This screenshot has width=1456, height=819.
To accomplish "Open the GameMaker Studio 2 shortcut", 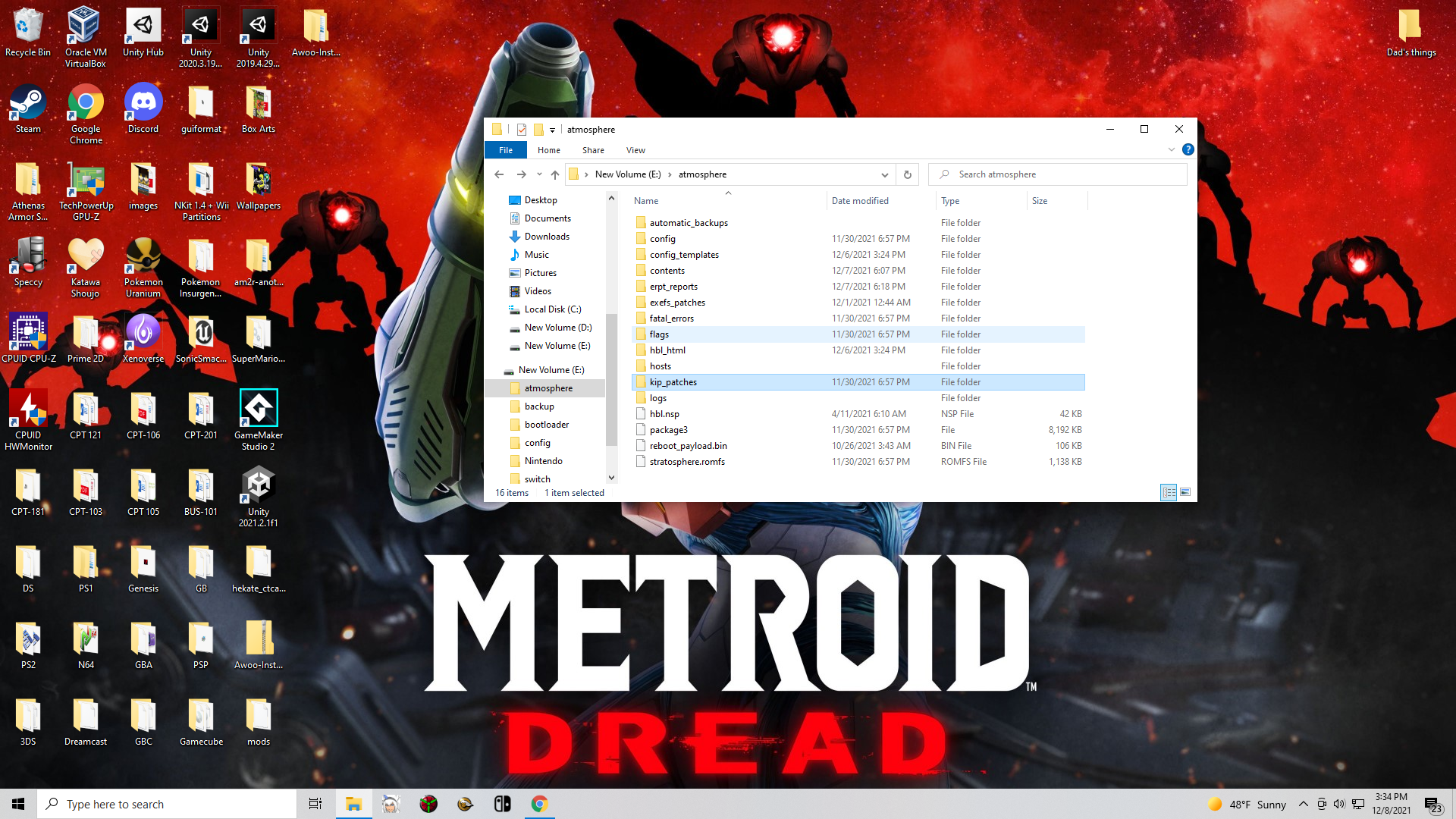I will click(x=259, y=420).
